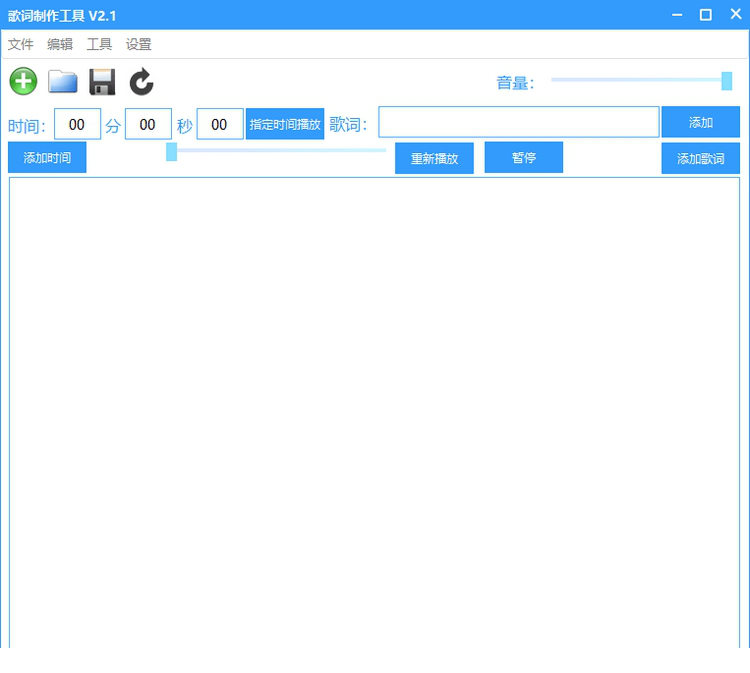Maximize the 歌词制作工具 window
The width and height of the screenshot is (750, 673).
point(706,15)
